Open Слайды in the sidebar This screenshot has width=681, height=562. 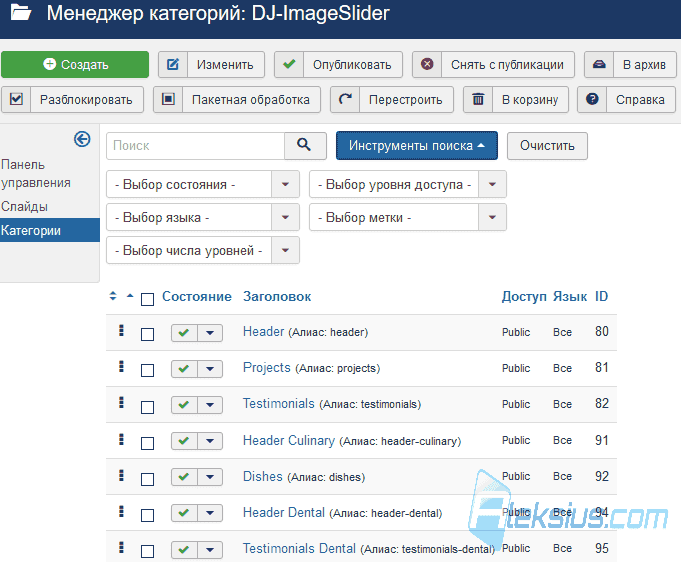pyautogui.click(x=24, y=207)
